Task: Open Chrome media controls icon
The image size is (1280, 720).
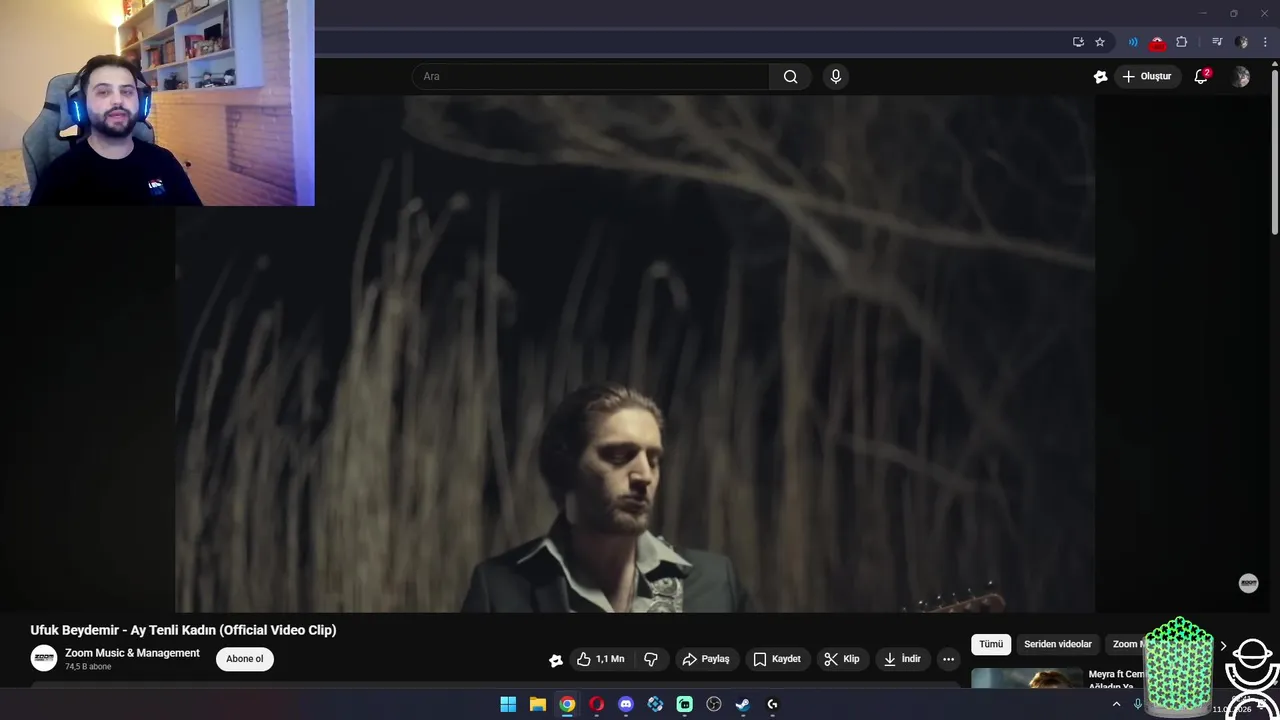Action: coord(1217,42)
